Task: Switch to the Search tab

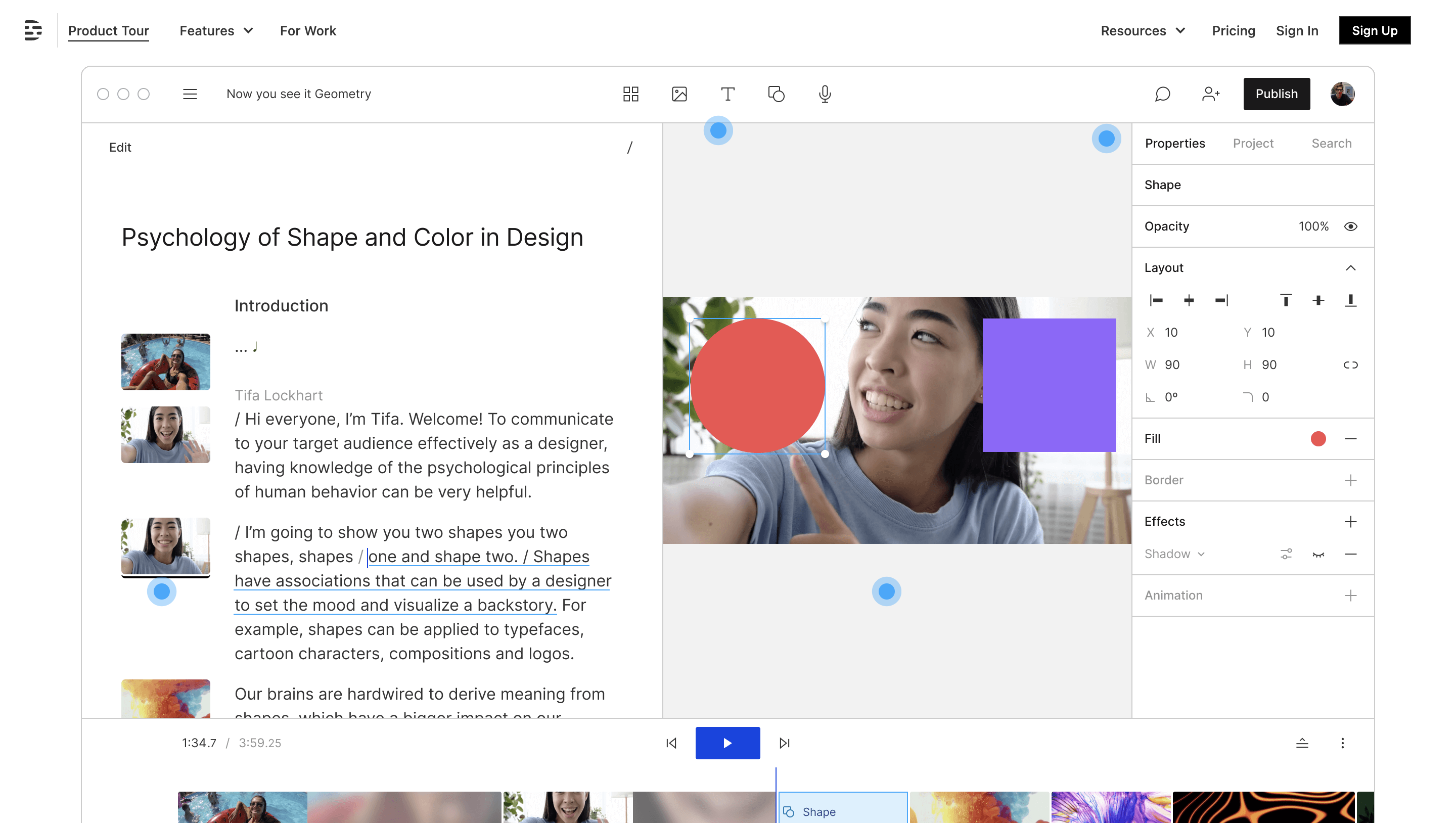Action: point(1331,143)
